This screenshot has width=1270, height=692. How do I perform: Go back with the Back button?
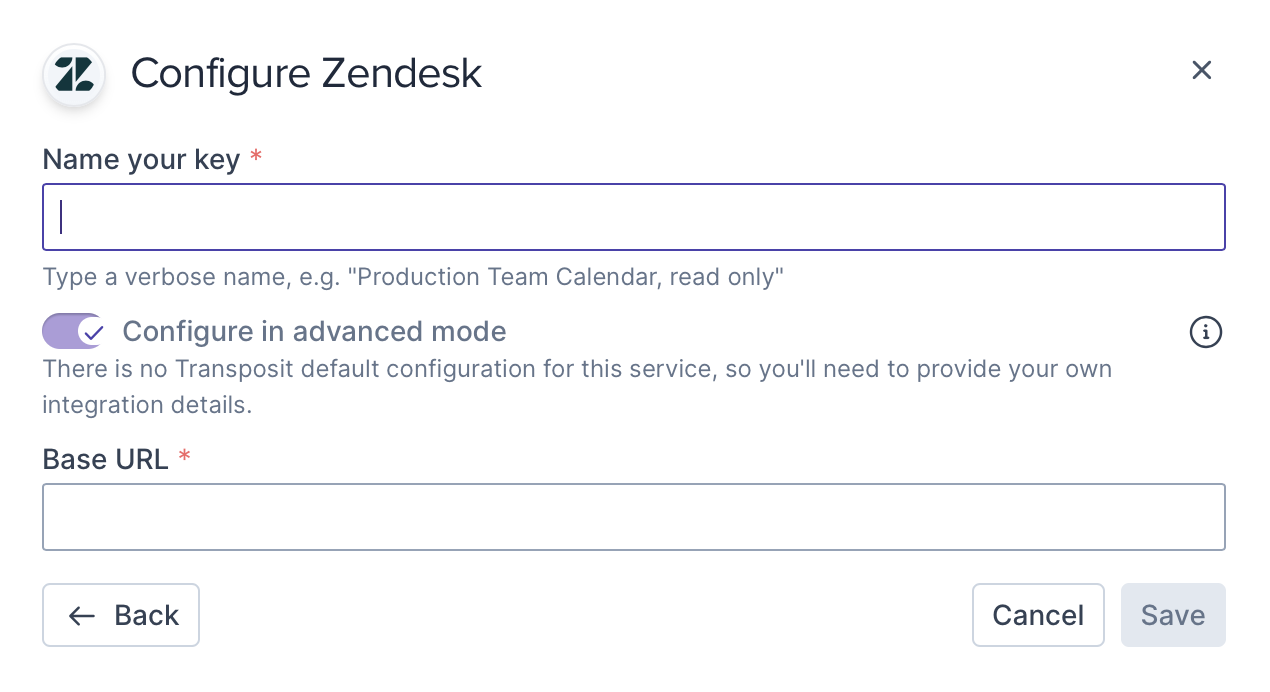click(121, 615)
